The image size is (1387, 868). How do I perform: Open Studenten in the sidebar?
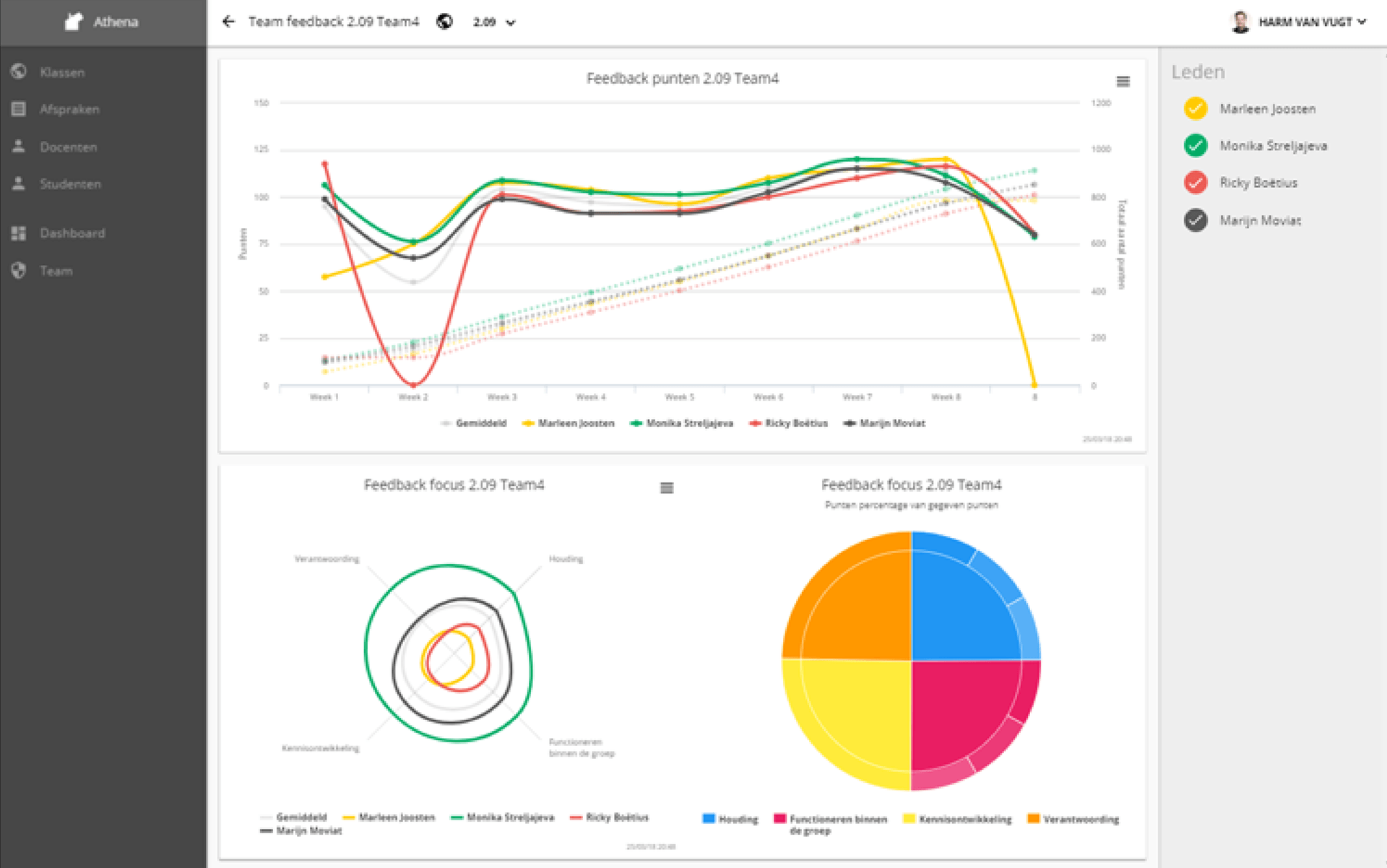70,183
